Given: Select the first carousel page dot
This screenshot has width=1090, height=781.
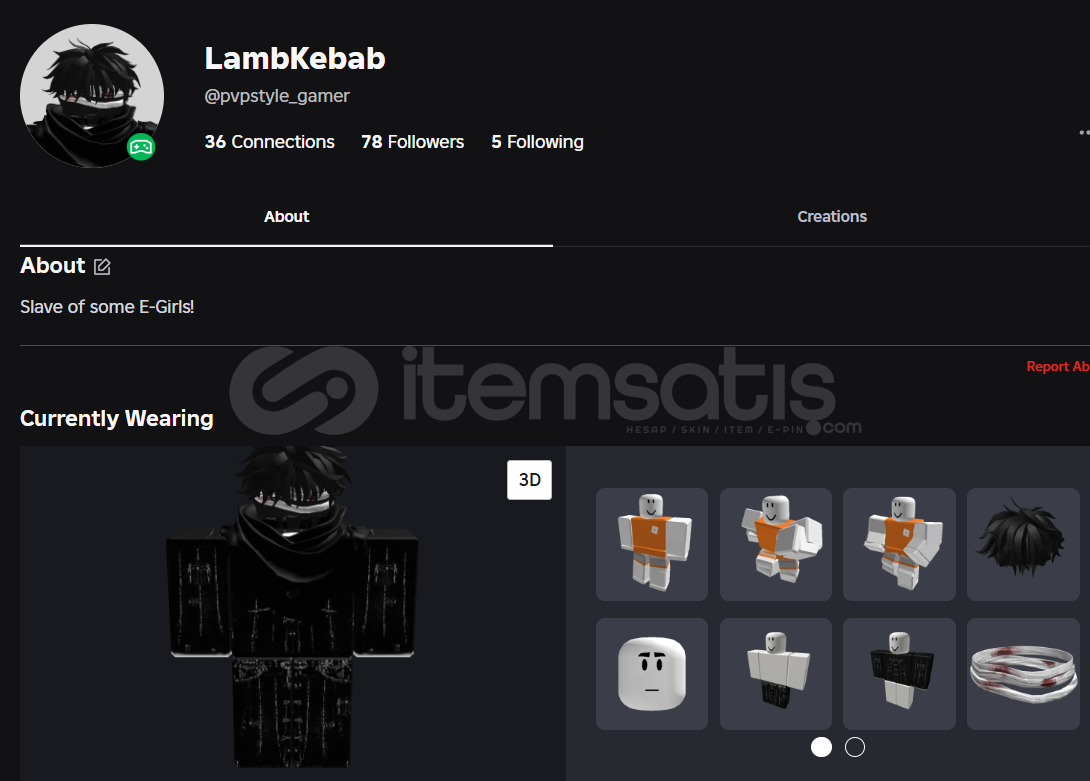Looking at the screenshot, I should (x=821, y=747).
